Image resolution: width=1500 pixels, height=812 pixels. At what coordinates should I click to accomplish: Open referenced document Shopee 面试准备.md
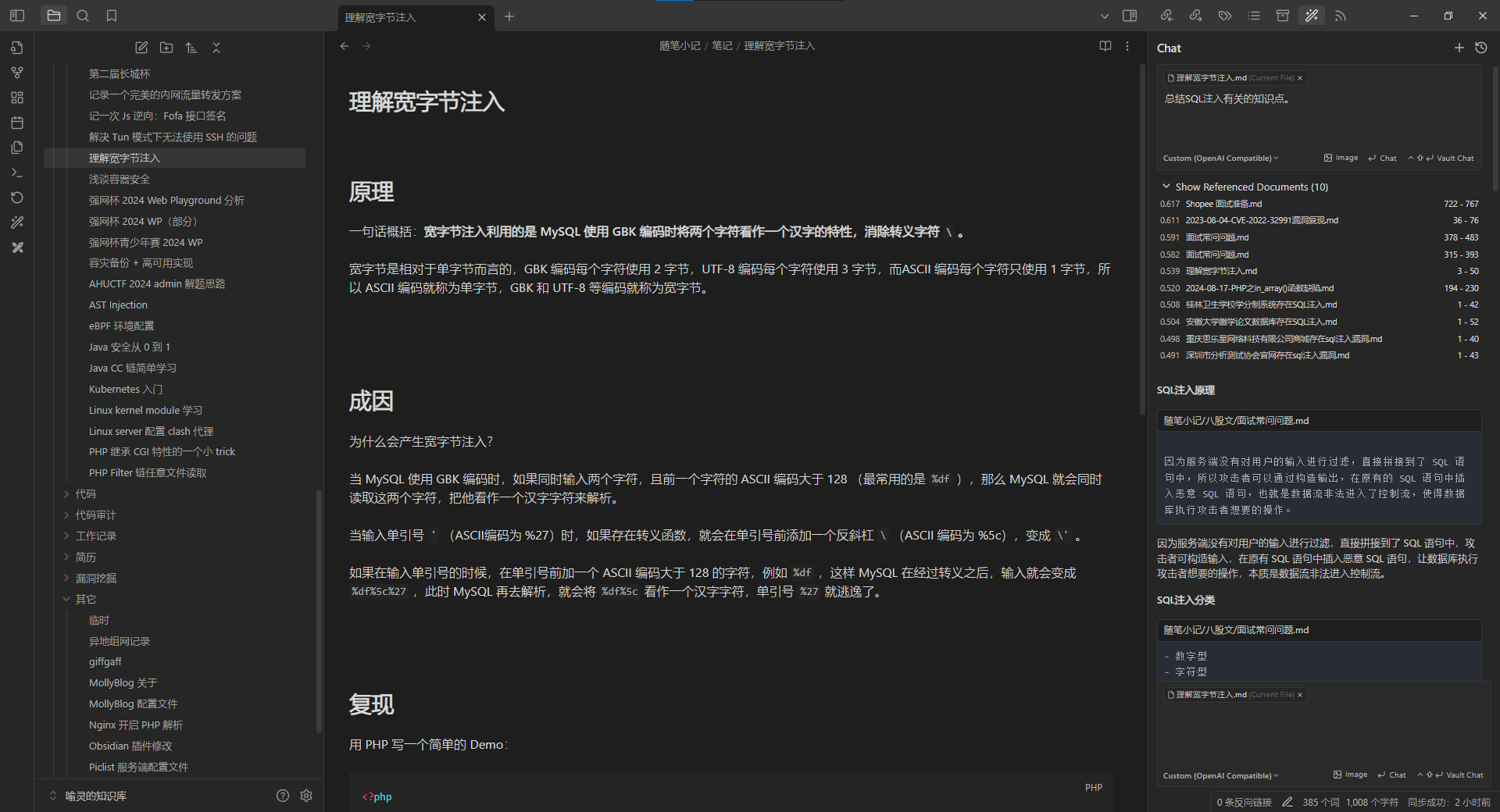[x=1223, y=204]
